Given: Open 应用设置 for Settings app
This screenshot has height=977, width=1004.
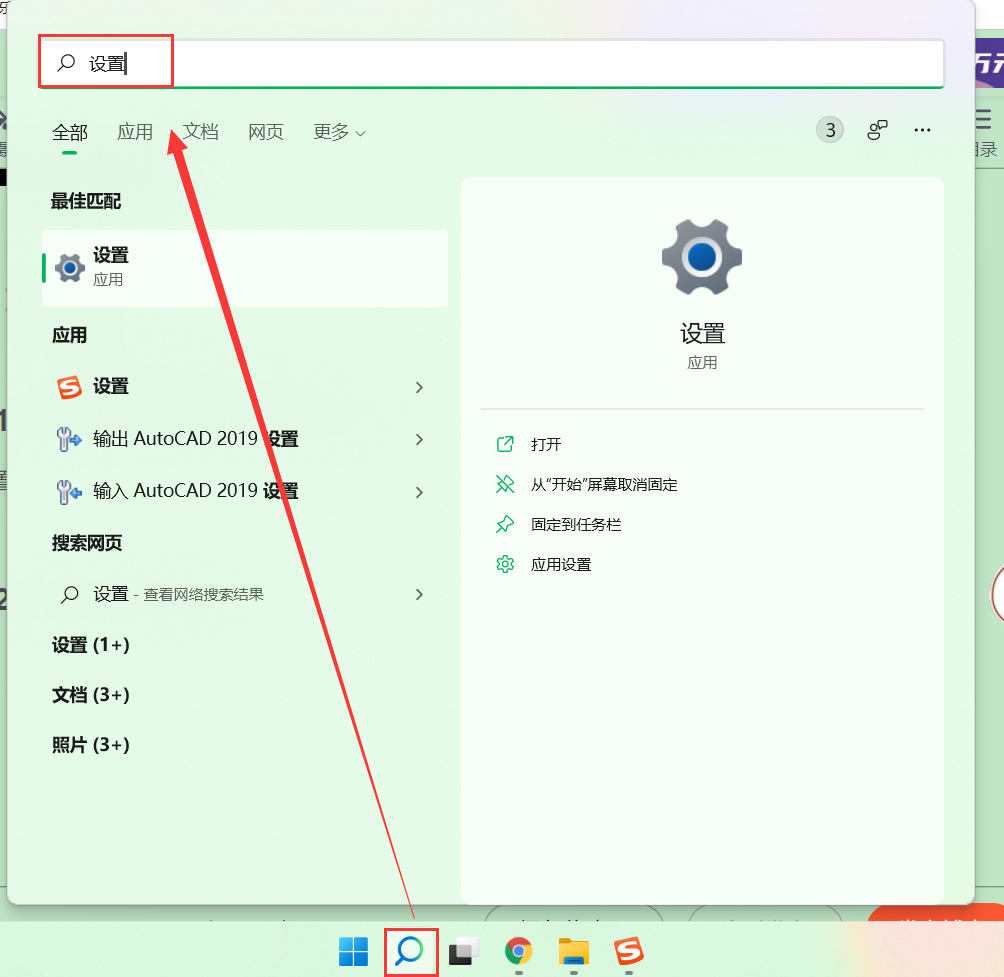Looking at the screenshot, I should click(x=561, y=565).
